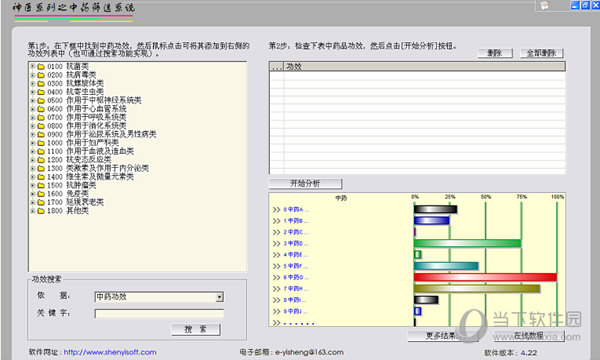Click the 全部删除 button
The image size is (600, 360).
(542, 53)
